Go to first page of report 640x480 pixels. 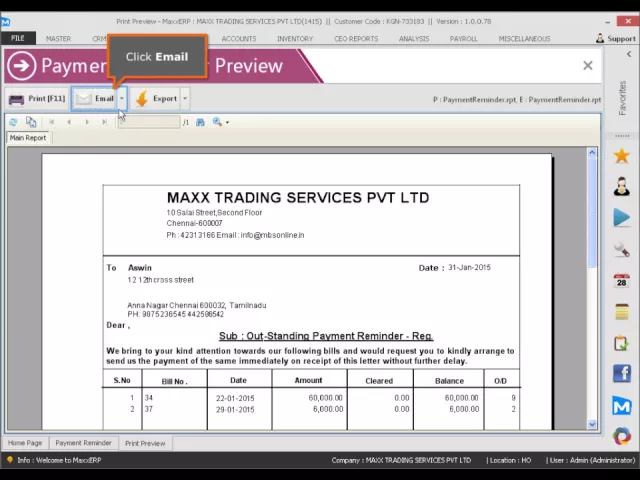(x=51, y=122)
